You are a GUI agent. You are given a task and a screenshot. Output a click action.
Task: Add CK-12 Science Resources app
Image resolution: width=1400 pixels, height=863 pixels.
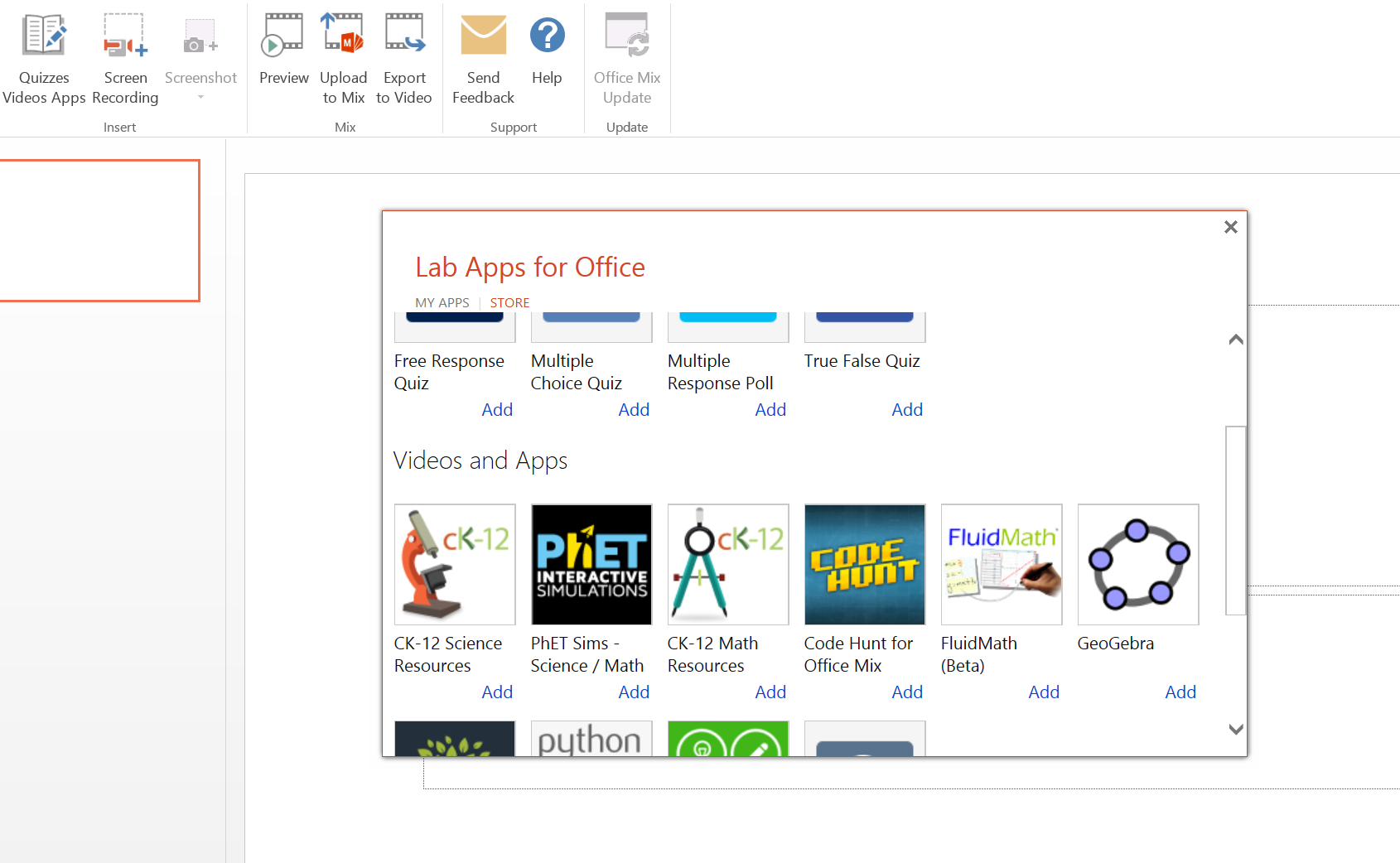(497, 692)
